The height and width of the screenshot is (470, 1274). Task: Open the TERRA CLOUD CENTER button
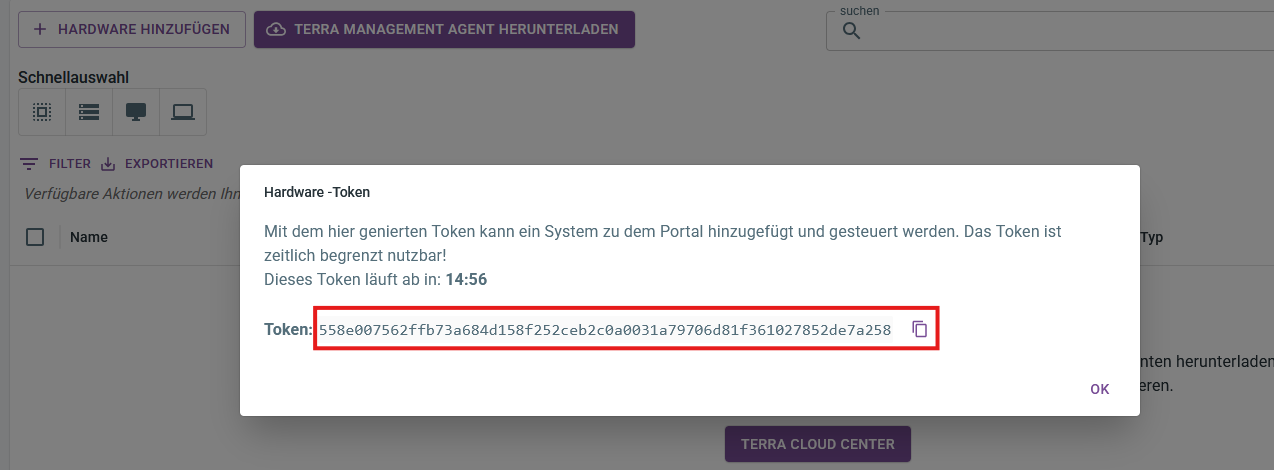(x=818, y=443)
